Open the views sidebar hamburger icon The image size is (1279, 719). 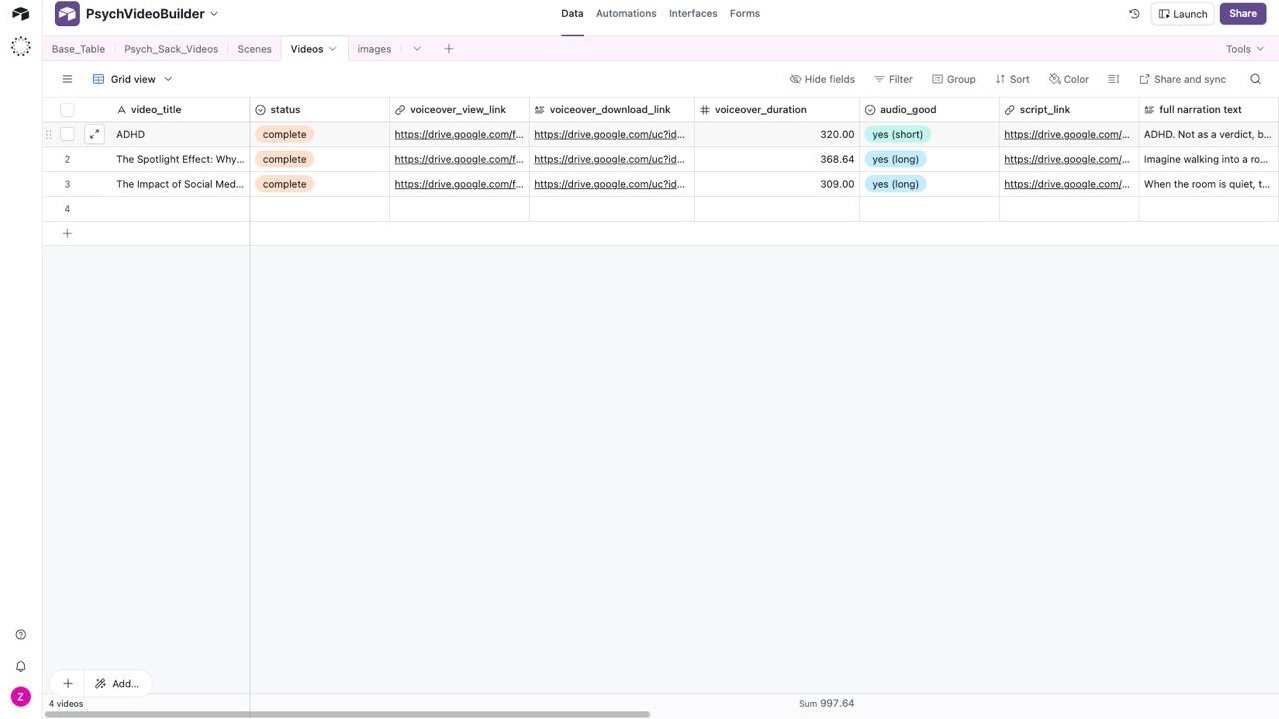tap(67, 79)
